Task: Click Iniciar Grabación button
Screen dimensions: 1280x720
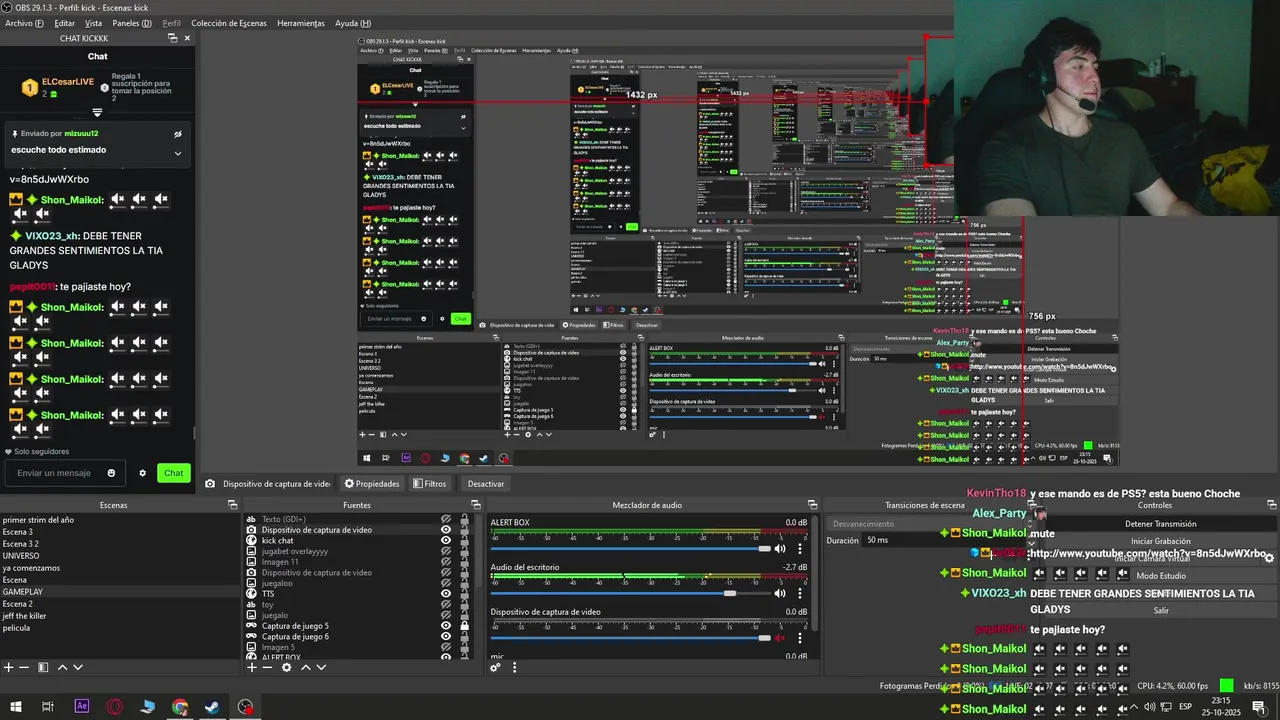Action: [x=1161, y=541]
